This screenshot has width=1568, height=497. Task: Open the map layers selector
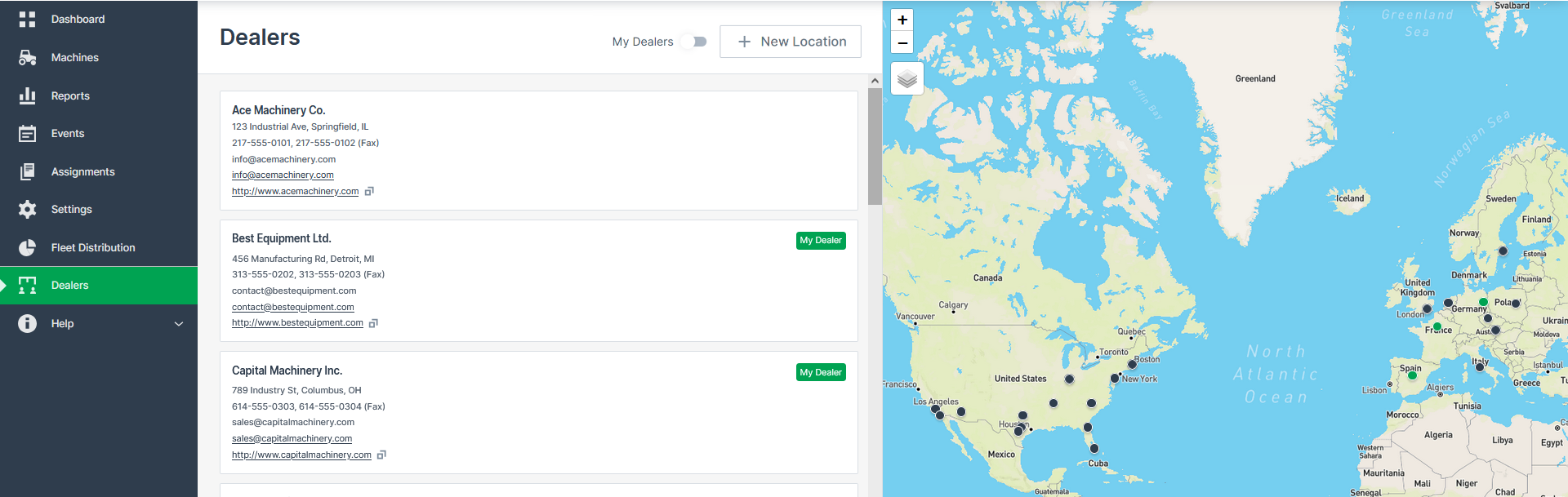click(906, 79)
